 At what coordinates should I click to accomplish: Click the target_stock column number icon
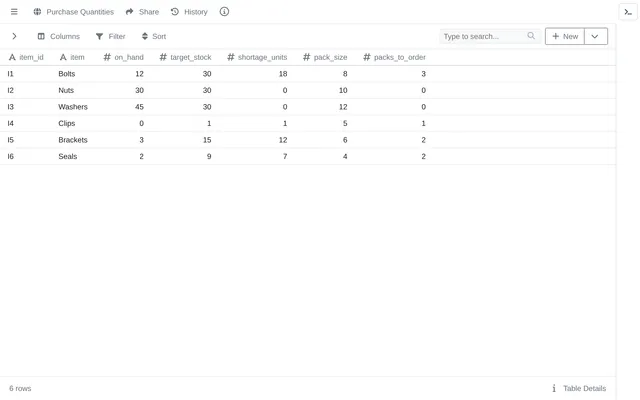[163, 58]
